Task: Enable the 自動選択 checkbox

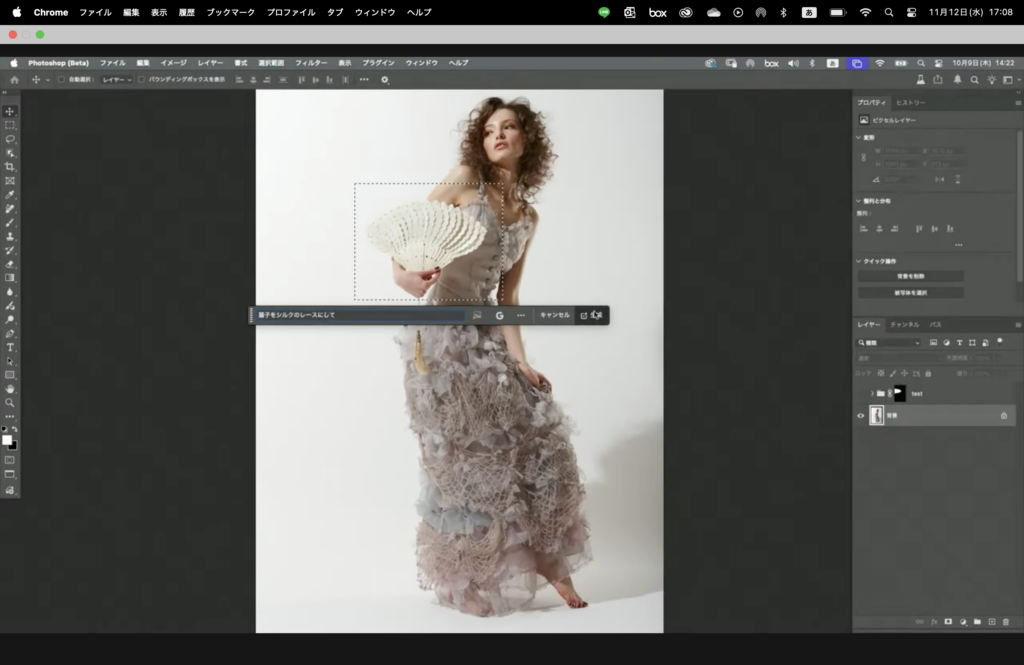Action: [61, 79]
